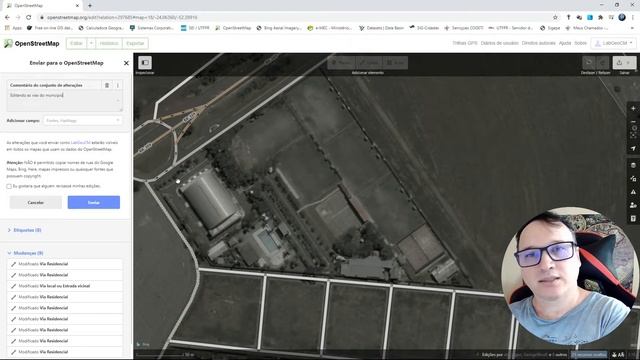Click the Desfazer undo arrow

point(589,62)
